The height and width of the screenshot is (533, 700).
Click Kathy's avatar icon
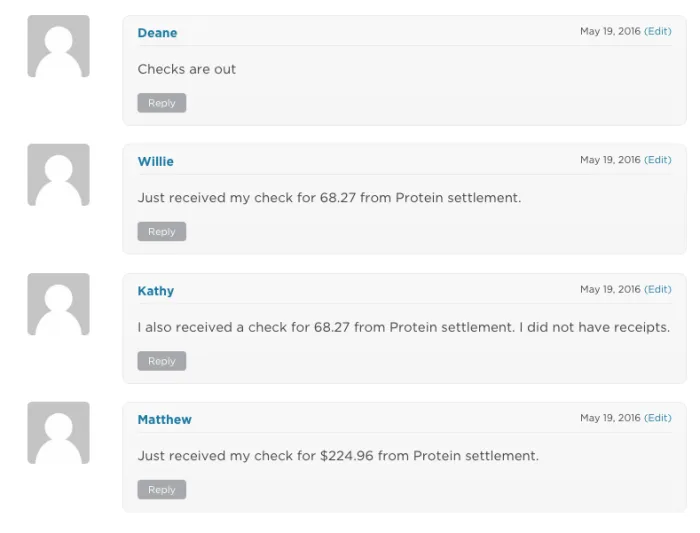58,304
